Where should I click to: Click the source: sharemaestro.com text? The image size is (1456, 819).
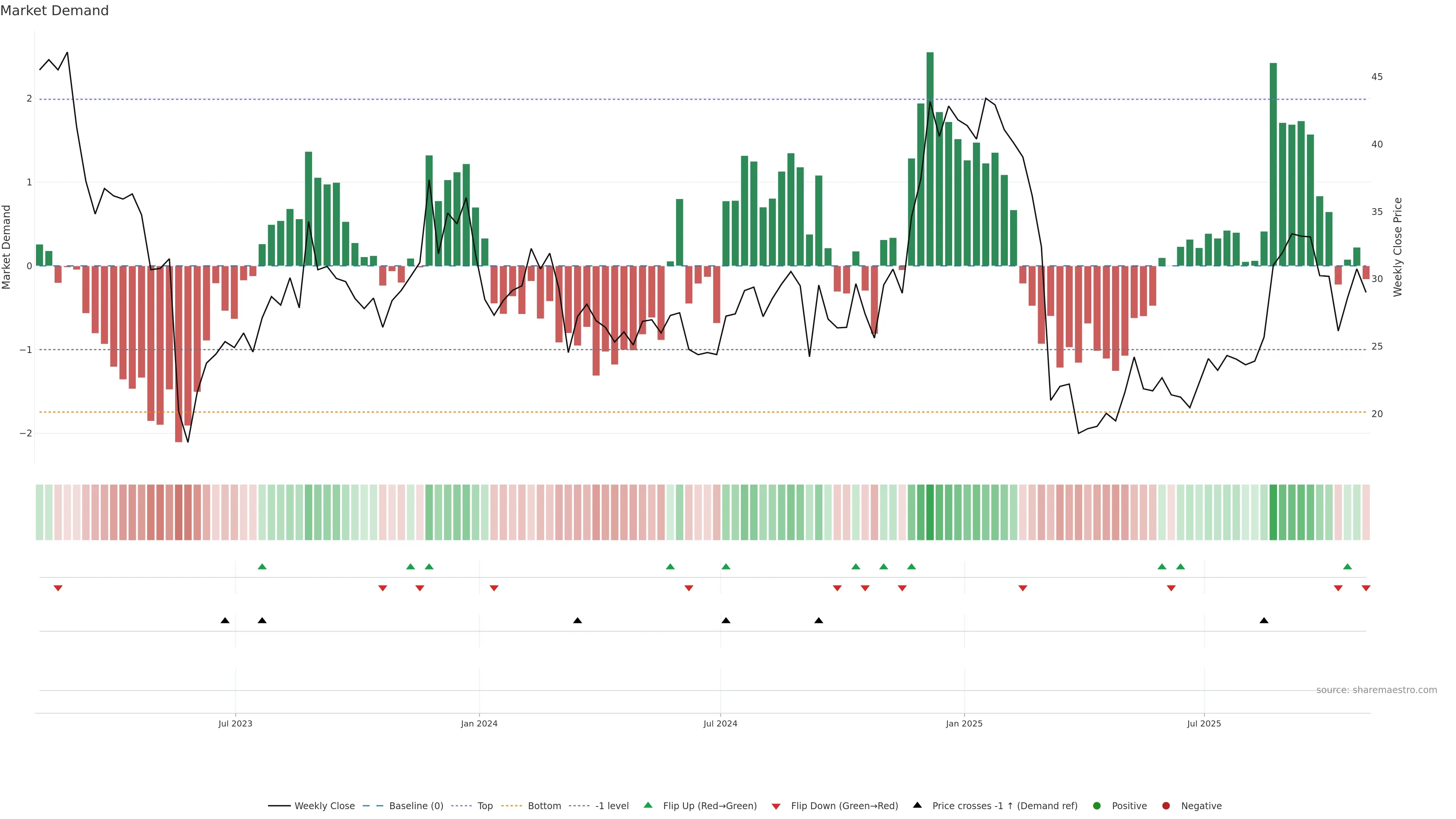click(x=1376, y=690)
